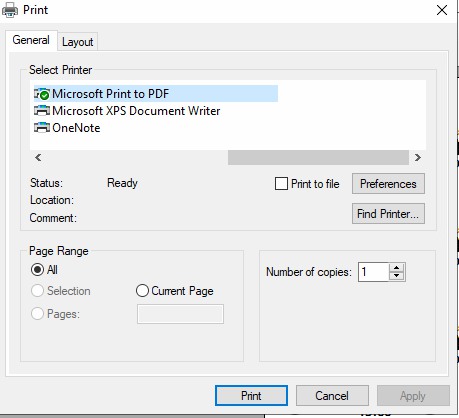Image resolution: width=459 pixels, height=418 pixels.
Task: Click the right arrow of printer list scrollbar
Action: 418,157
